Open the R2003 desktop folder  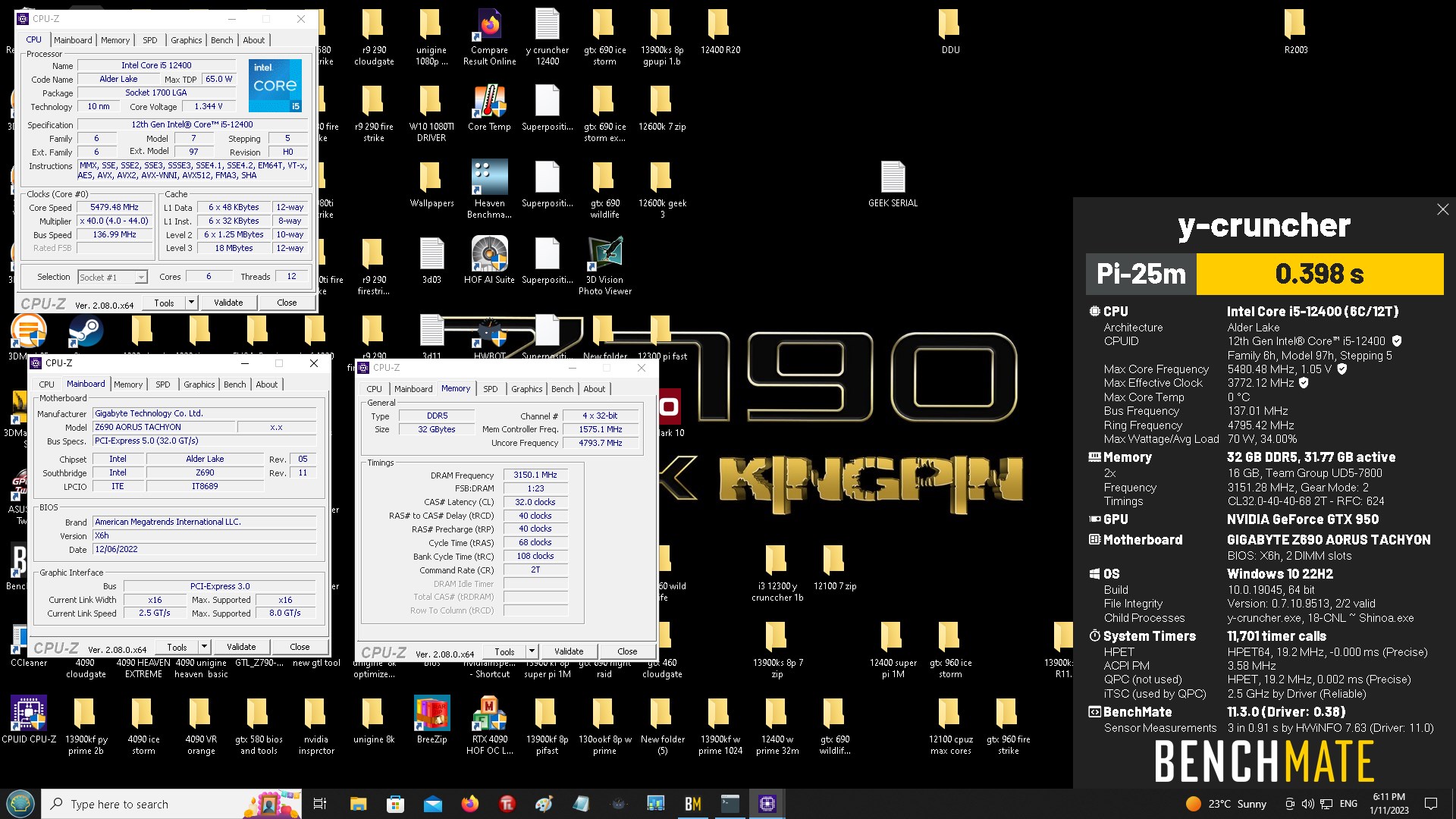pyautogui.click(x=1296, y=31)
